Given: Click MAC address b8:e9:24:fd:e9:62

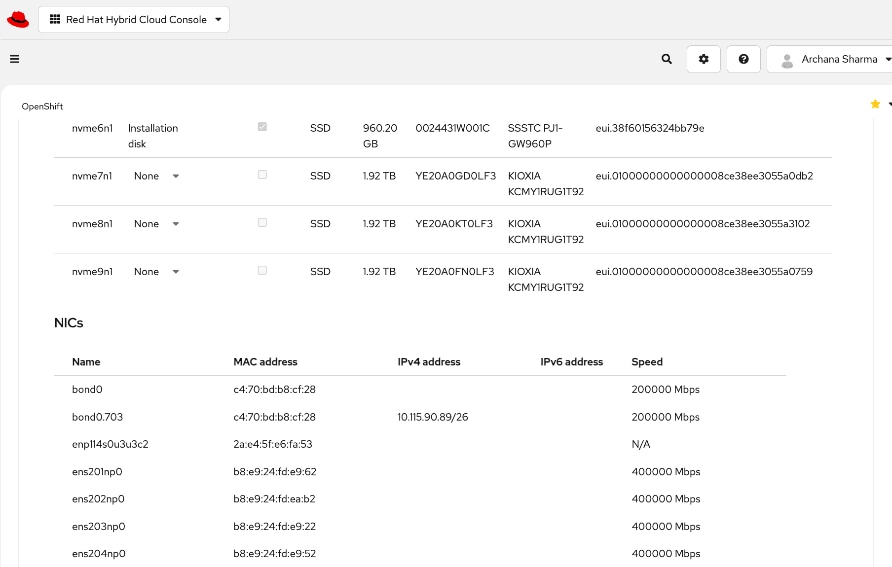Looking at the screenshot, I should point(275,471).
